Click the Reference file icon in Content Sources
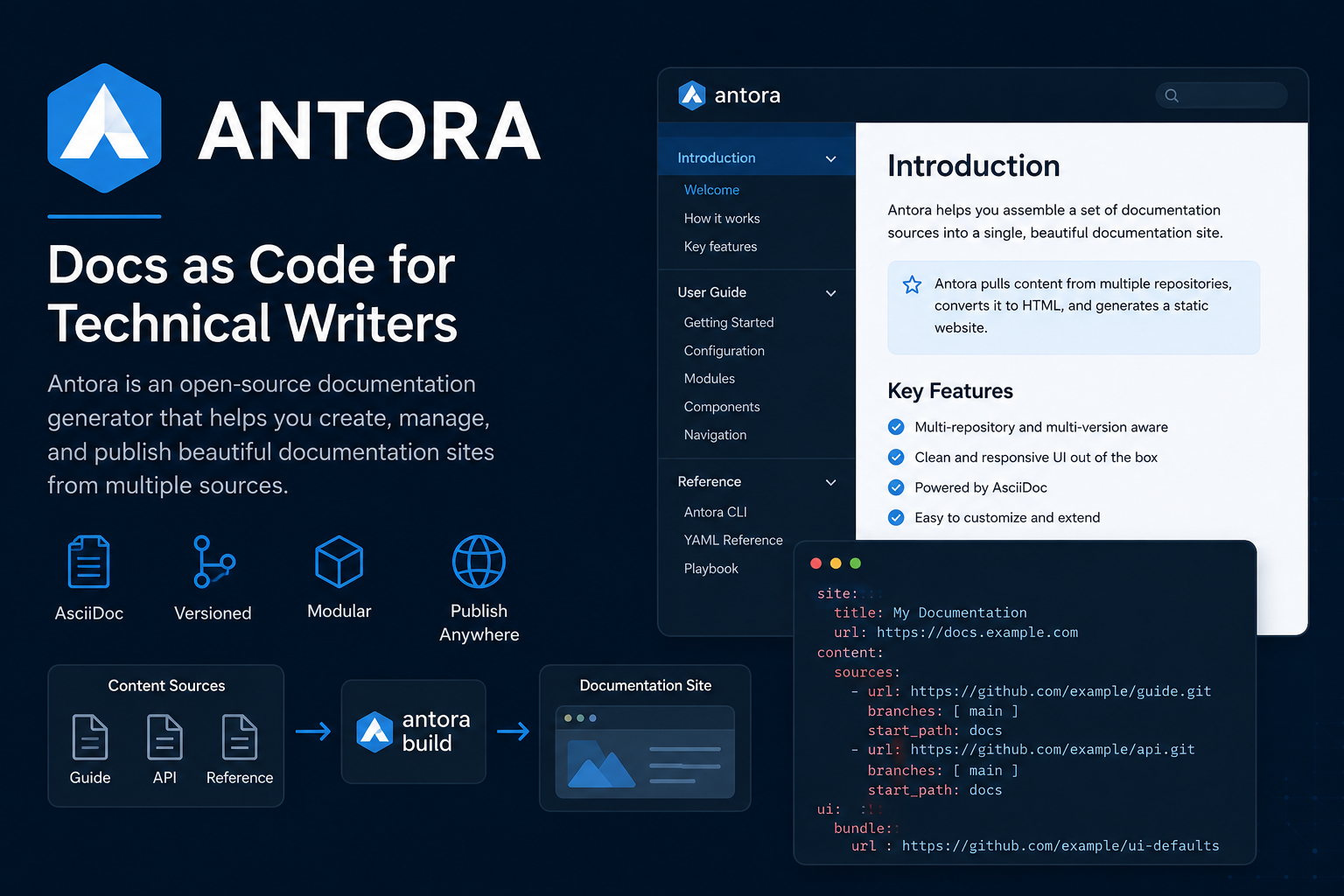Screen dimensions: 1344x896 tap(240, 737)
